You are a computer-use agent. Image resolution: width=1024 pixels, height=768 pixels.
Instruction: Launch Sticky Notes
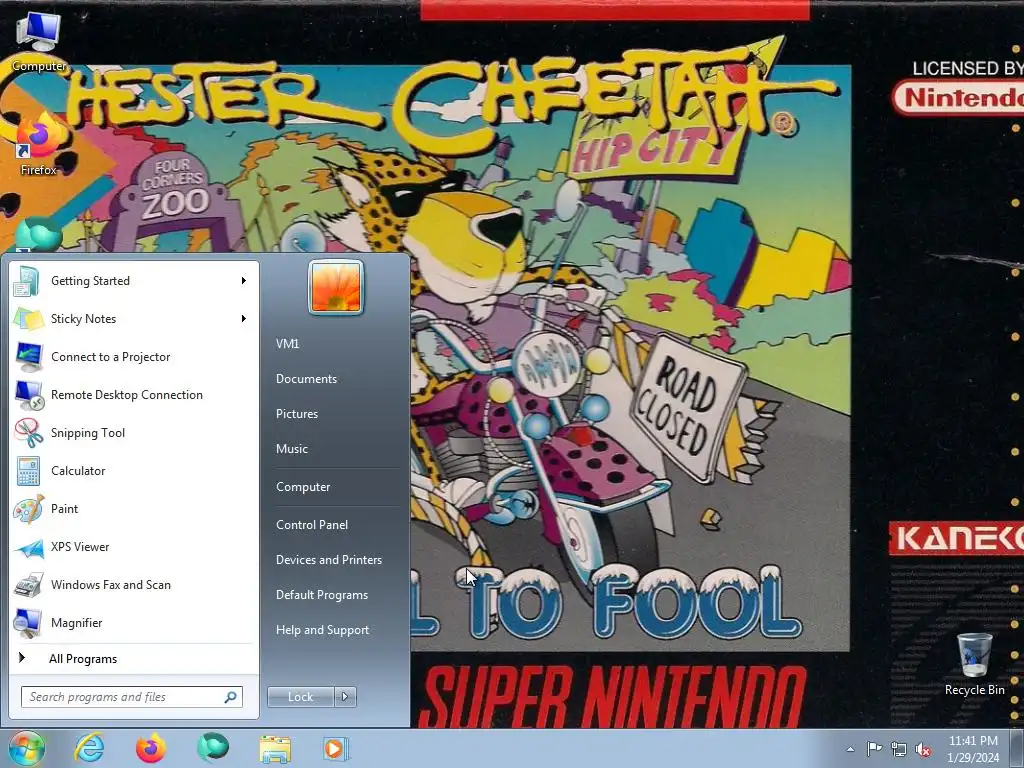pyautogui.click(x=134, y=319)
